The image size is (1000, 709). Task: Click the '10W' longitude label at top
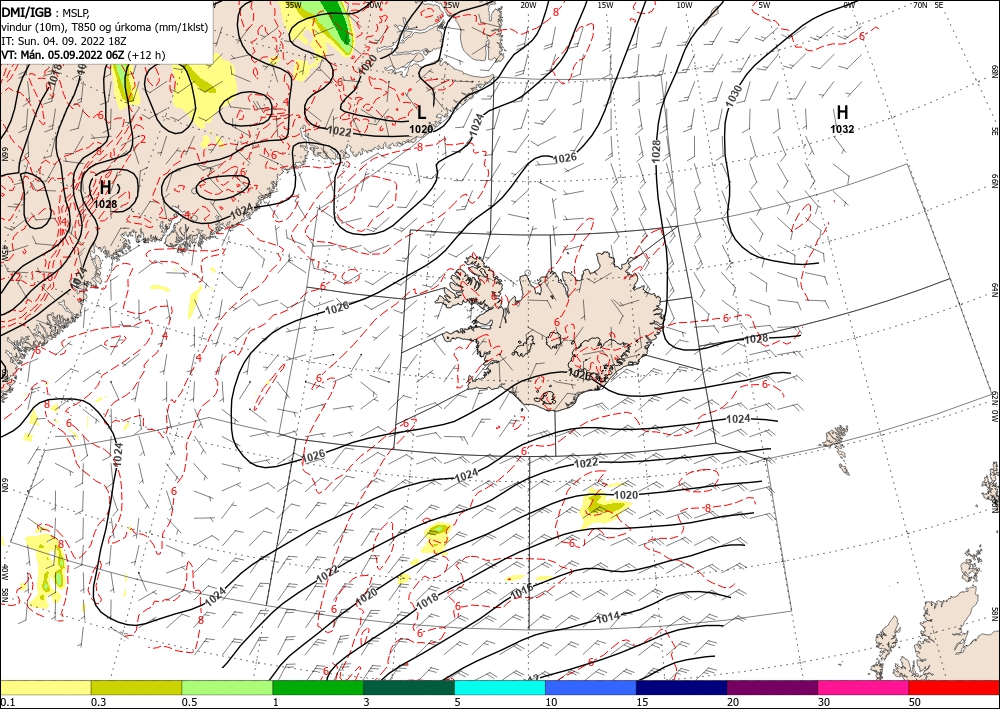click(684, 5)
